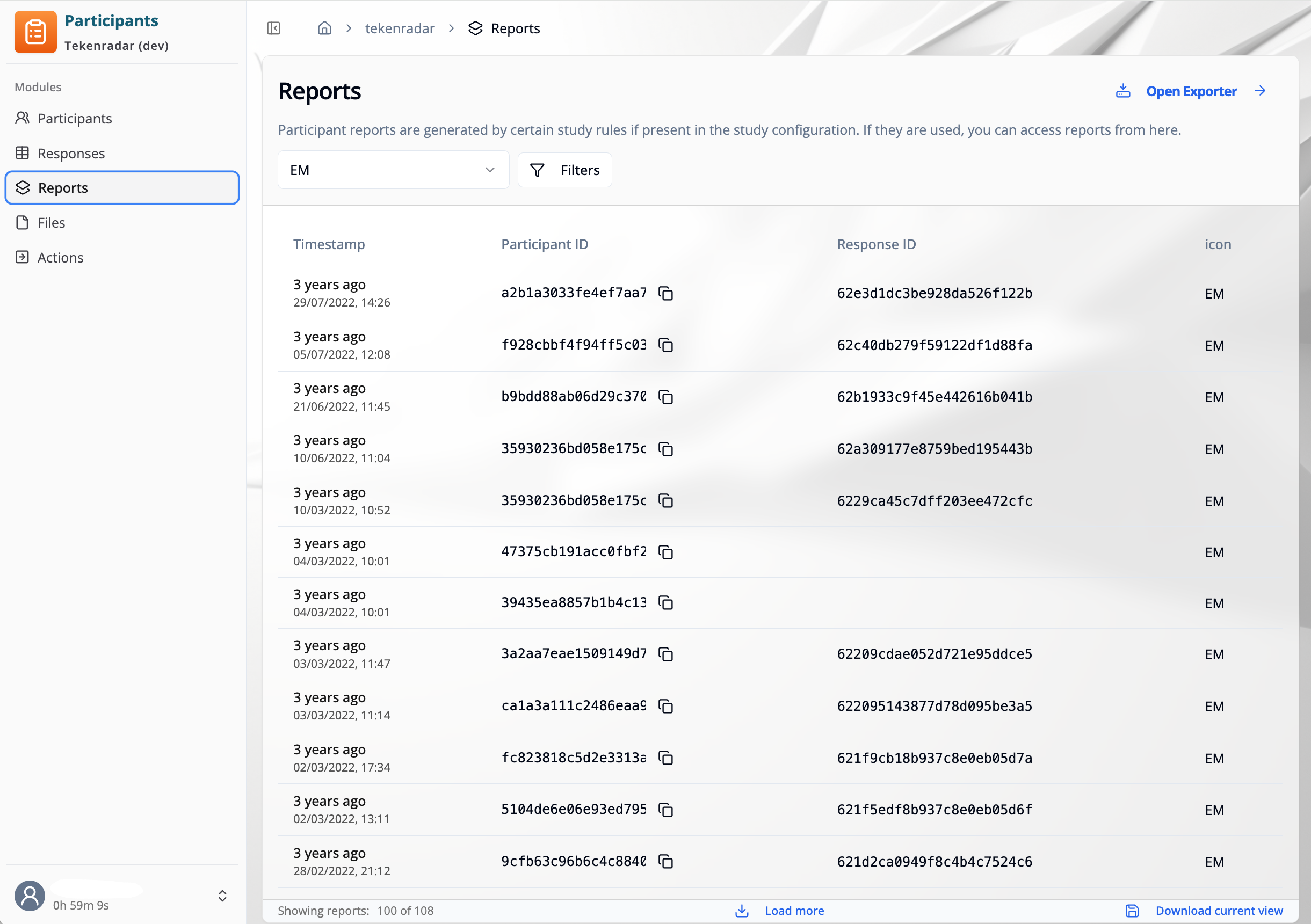
Task: Open the Responses module
Action: pos(71,153)
